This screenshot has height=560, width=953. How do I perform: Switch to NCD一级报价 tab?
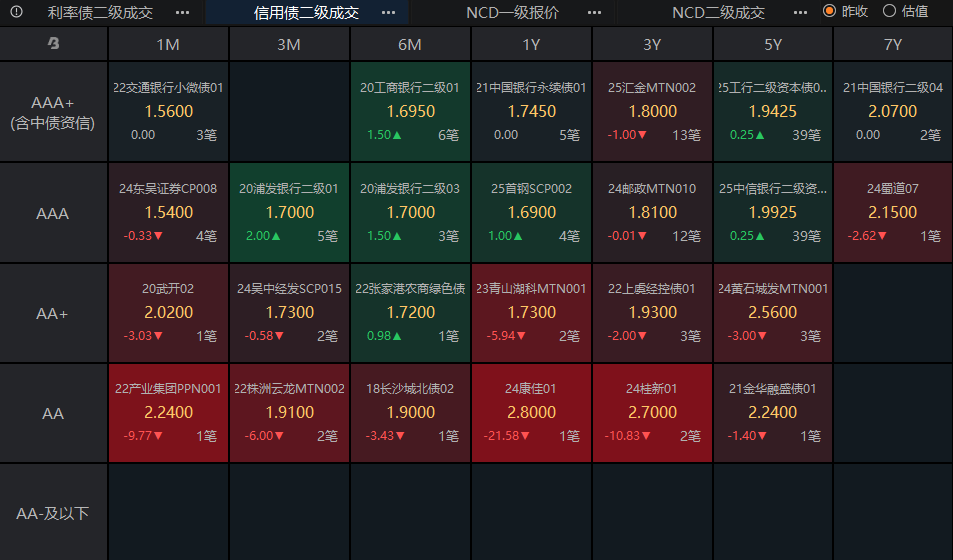(x=512, y=13)
